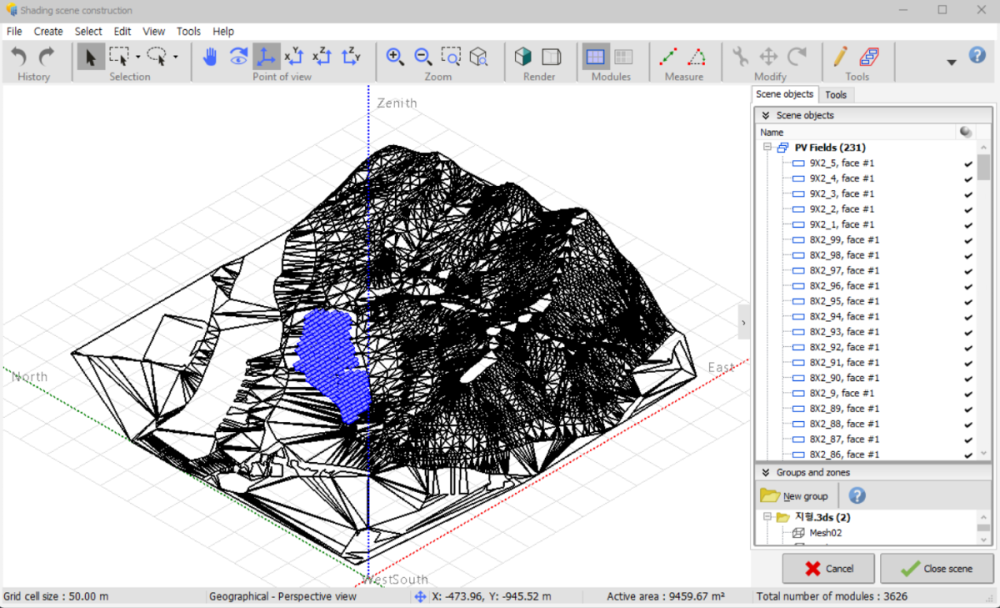Switch to the Tools tab
The height and width of the screenshot is (608, 1000).
tap(836, 95)
